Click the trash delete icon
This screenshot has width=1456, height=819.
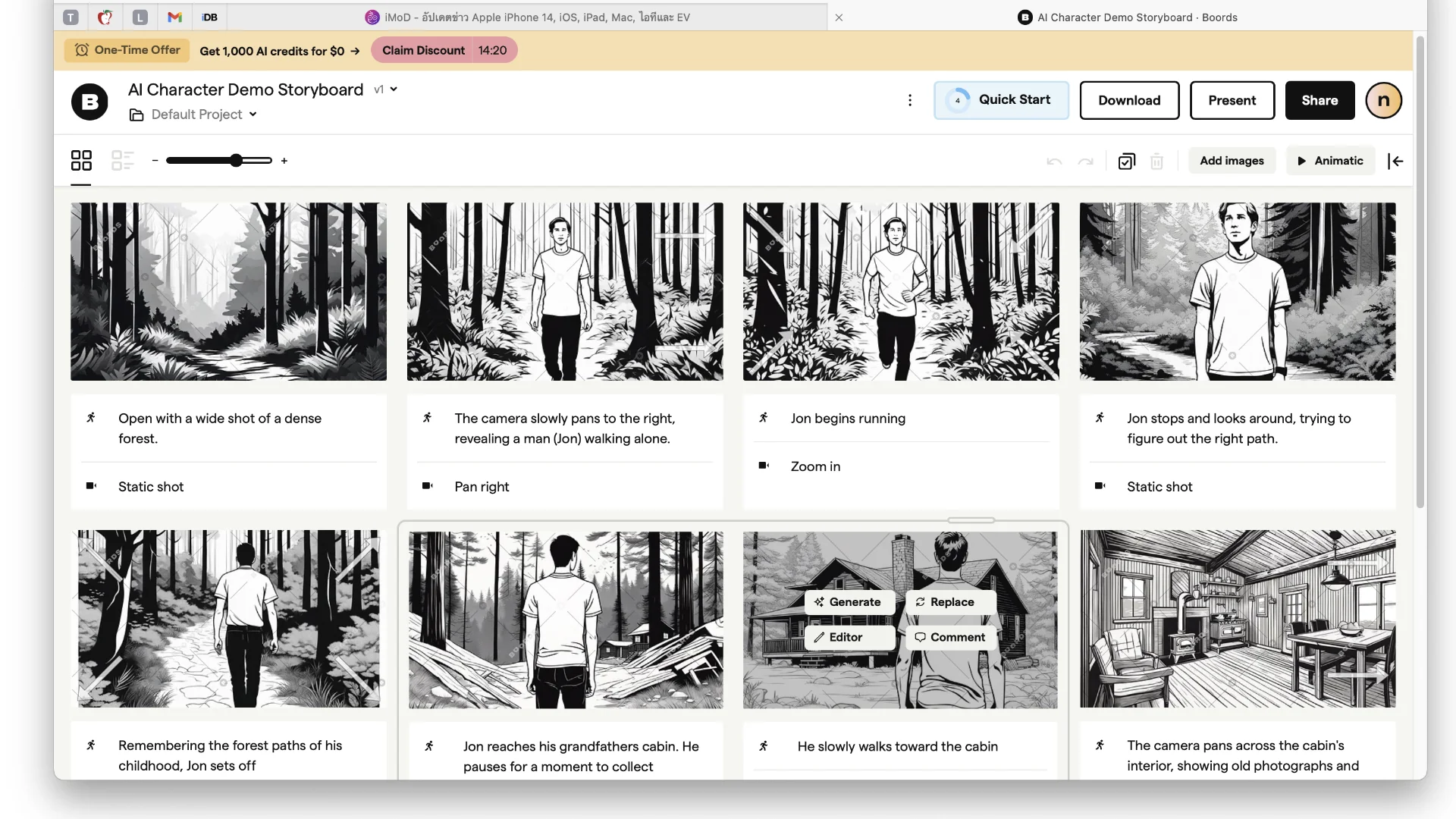pos(1156,161)
